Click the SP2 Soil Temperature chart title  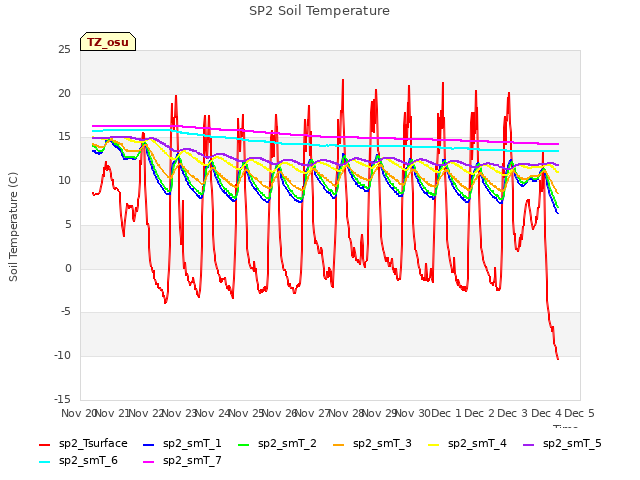(x=319, y=11)
